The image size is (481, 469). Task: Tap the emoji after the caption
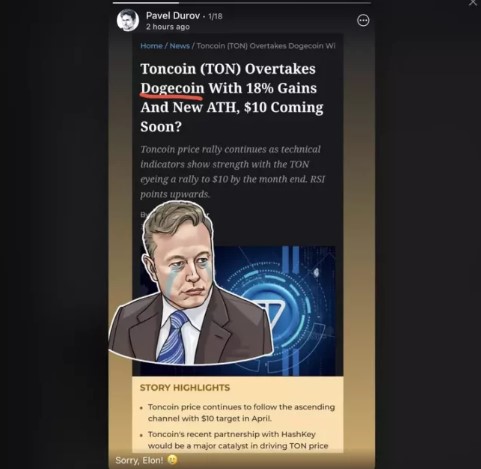(172, 460)
